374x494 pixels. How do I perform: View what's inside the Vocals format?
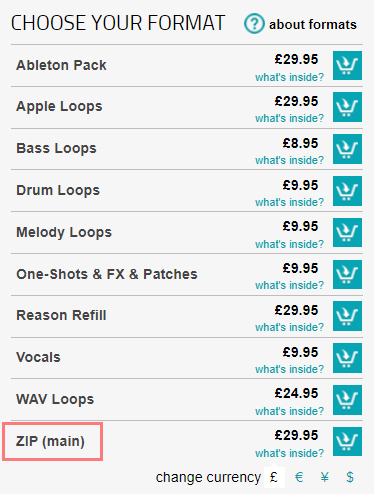click(x=289, y=369)
